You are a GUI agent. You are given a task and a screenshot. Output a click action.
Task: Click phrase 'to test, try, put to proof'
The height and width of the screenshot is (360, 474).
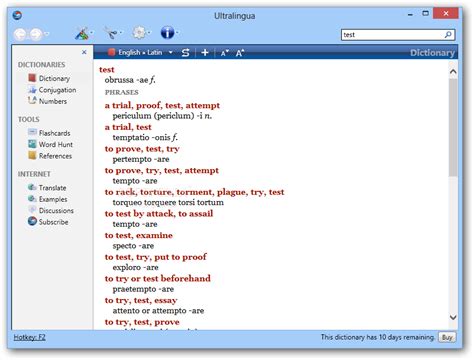pyautogui.click(x=156, y=257)
